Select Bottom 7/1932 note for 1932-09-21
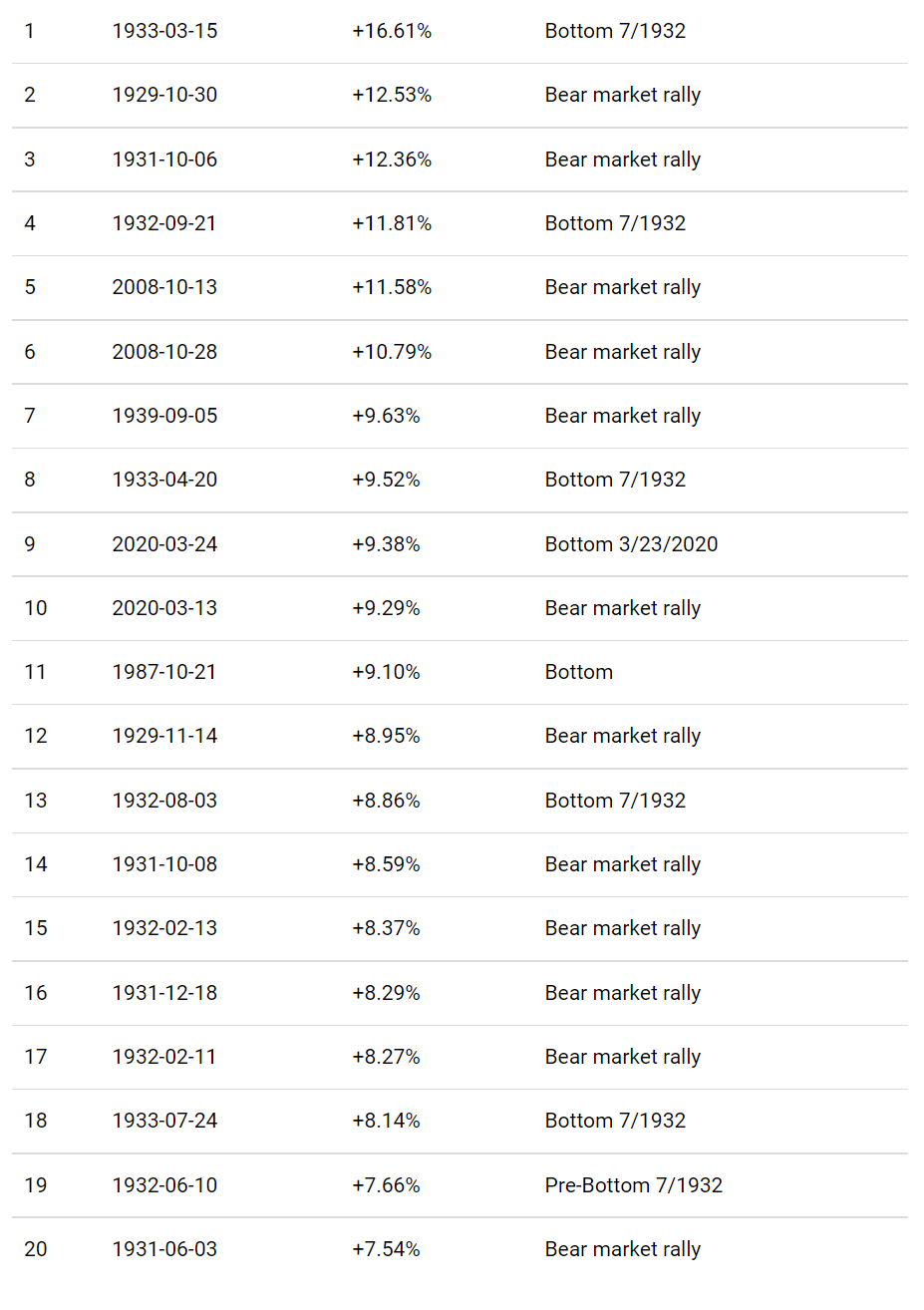This screenshot has width=924, height=1310. pos(615,223)
